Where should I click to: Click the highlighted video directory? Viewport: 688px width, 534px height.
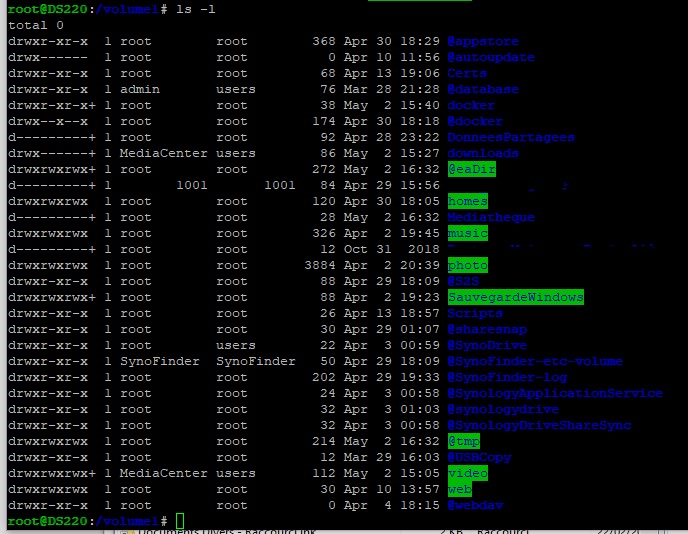467,474
